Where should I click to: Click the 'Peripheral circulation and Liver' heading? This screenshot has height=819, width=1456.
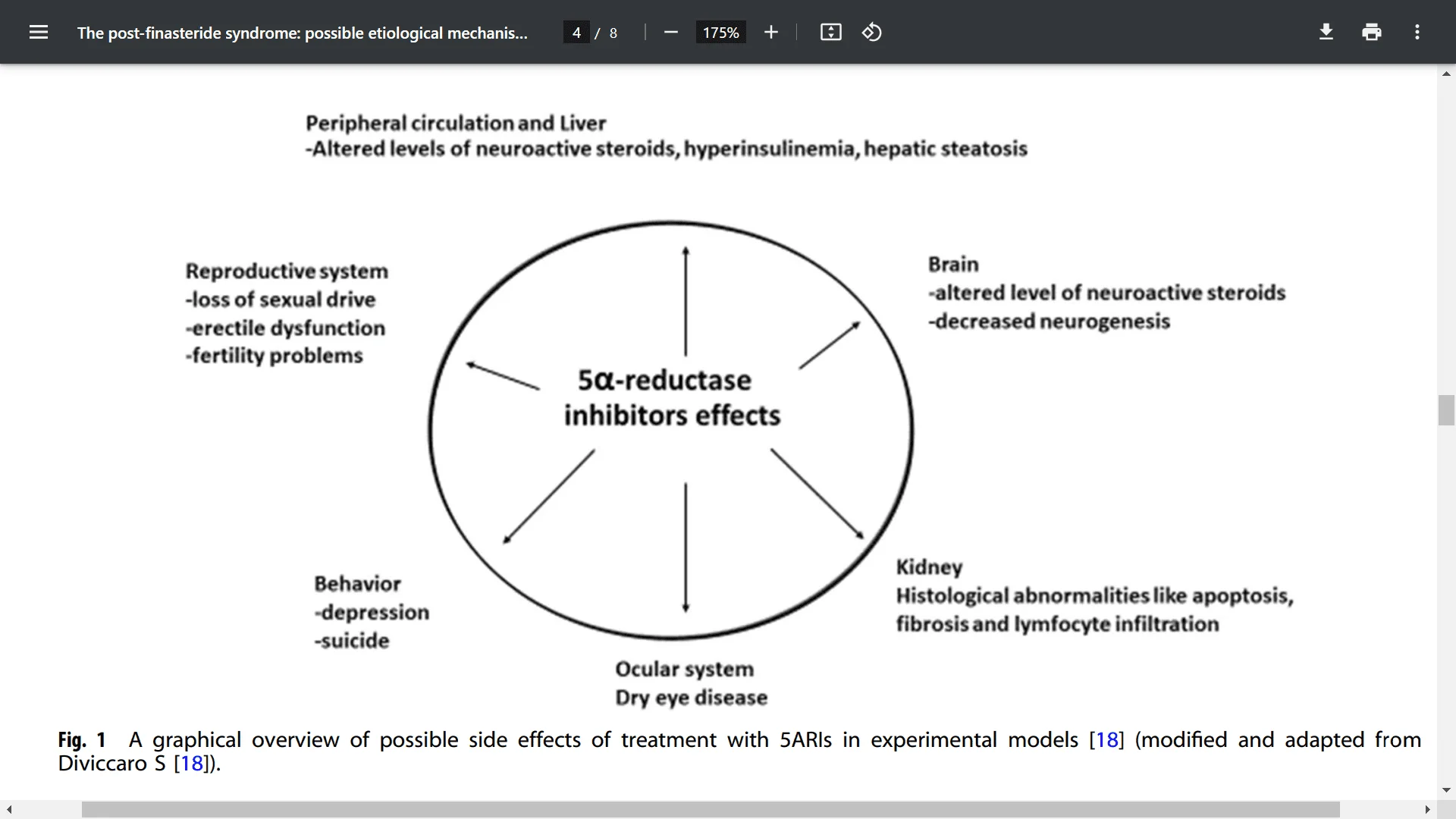pos(456,123)
